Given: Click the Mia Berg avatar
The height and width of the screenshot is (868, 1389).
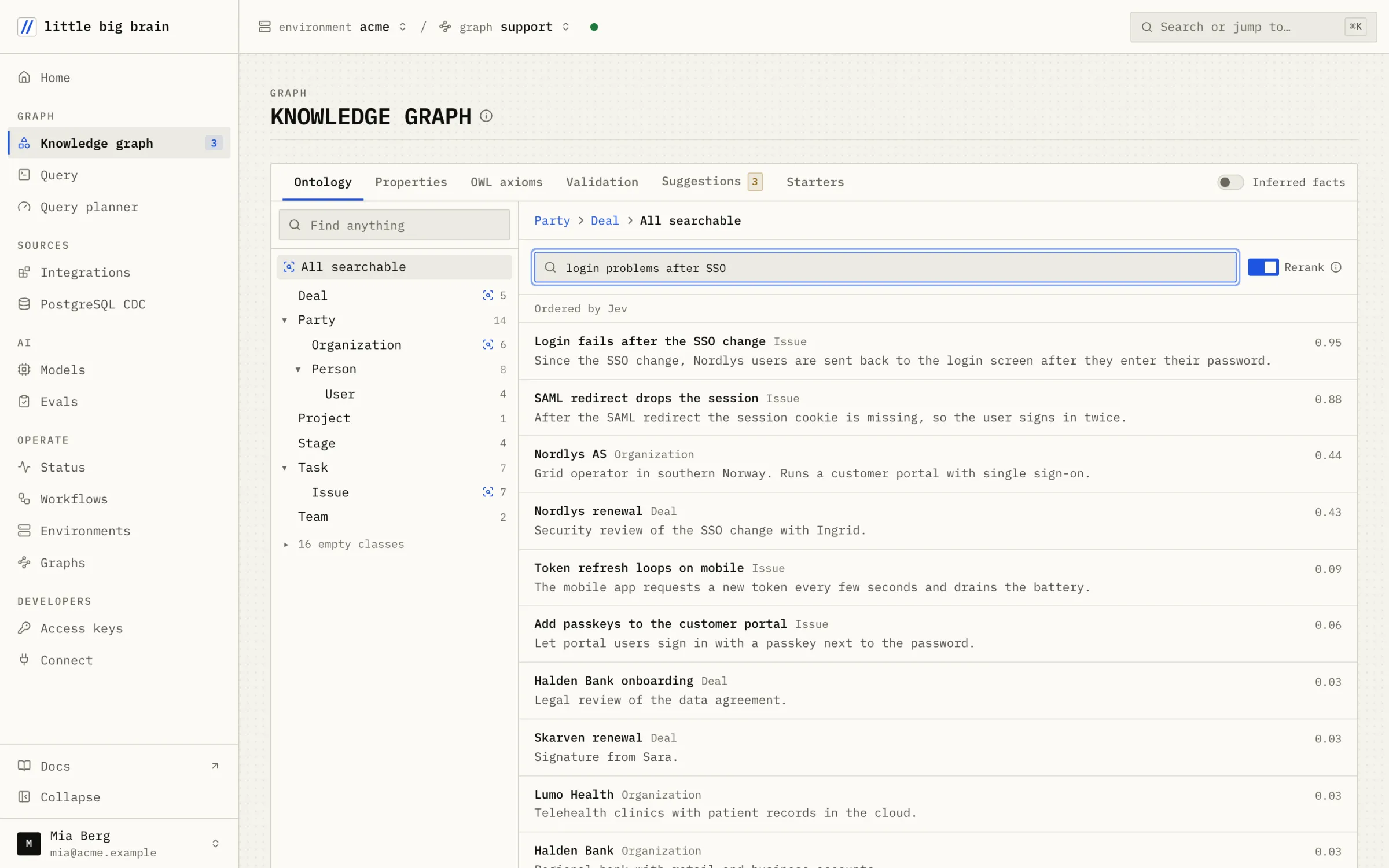Looking at the screenshot, I should 29,843.
